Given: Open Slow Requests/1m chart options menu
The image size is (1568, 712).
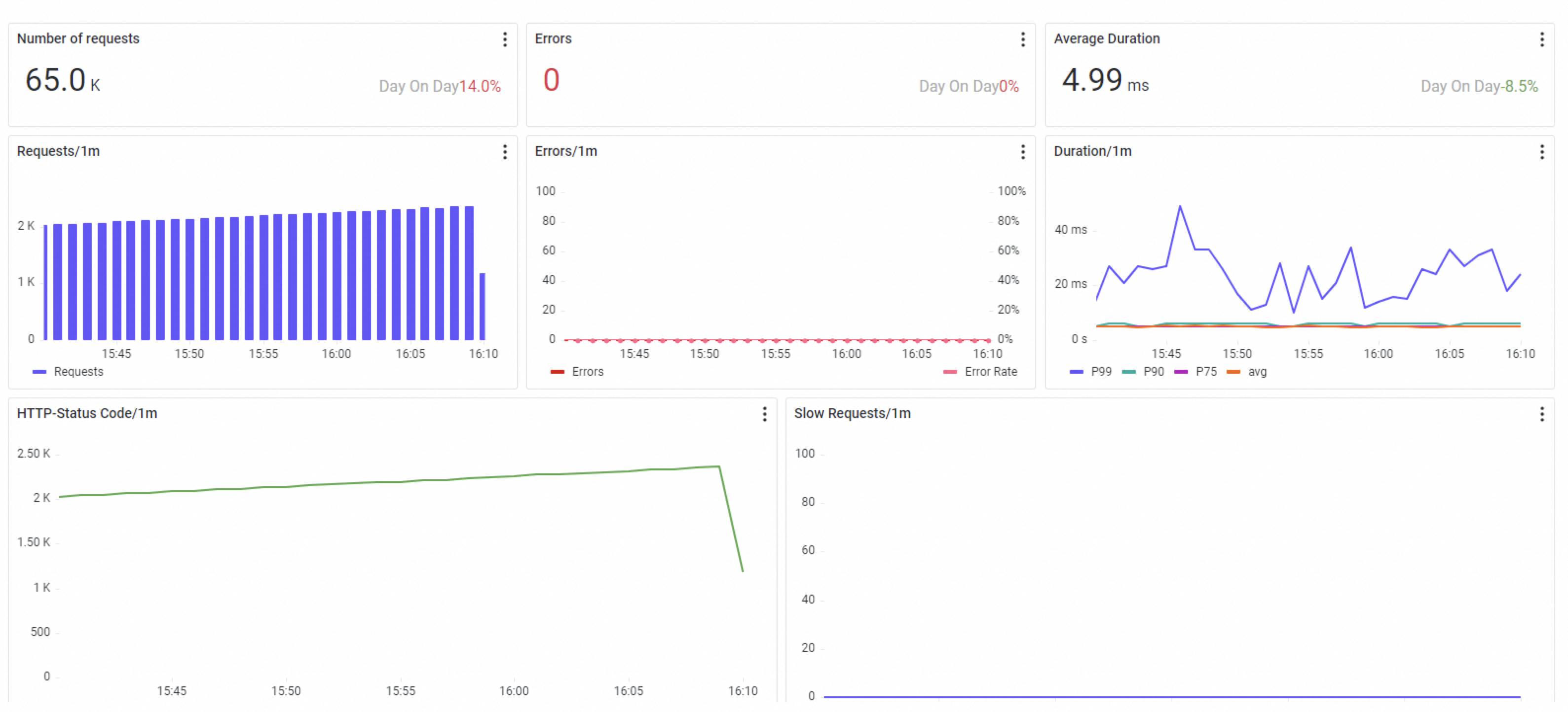Looking at the screenshot, I should click(x=1541, y=414).
